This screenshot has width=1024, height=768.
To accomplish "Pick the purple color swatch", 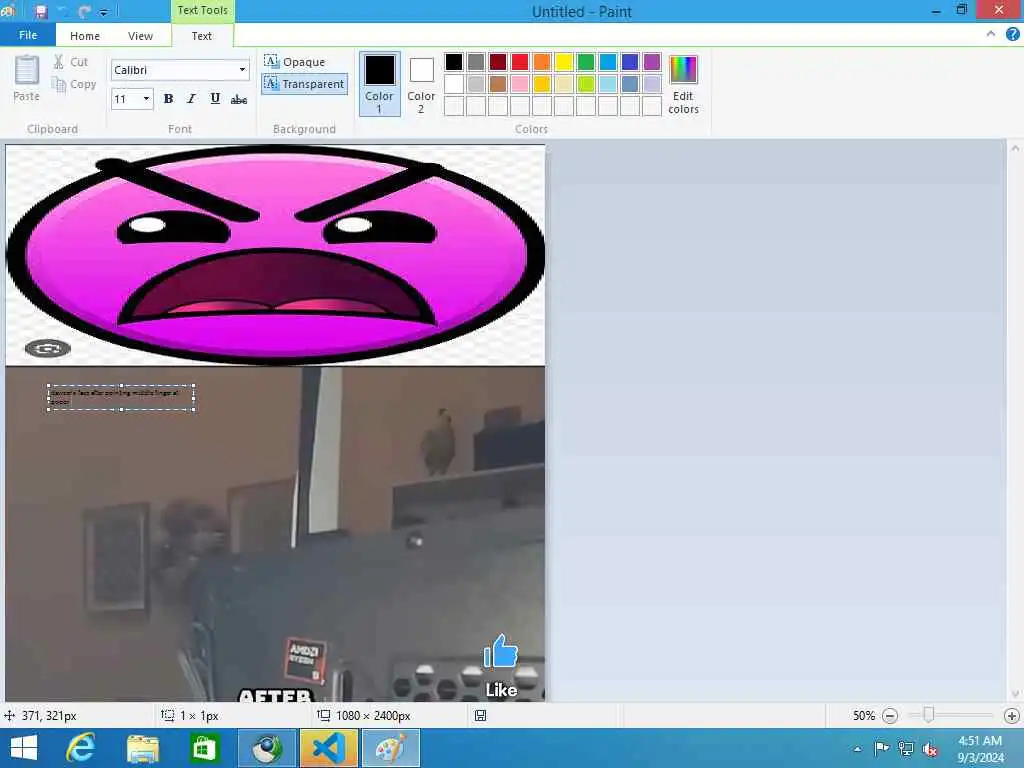I will tap(652, 62).
